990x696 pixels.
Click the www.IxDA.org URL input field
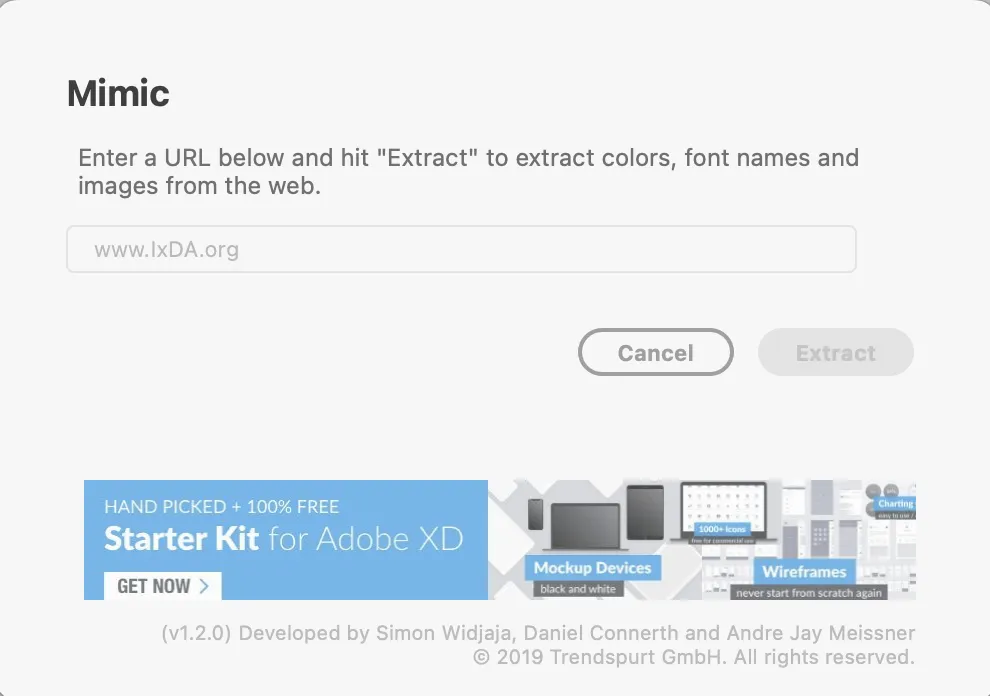pos(462,249)
